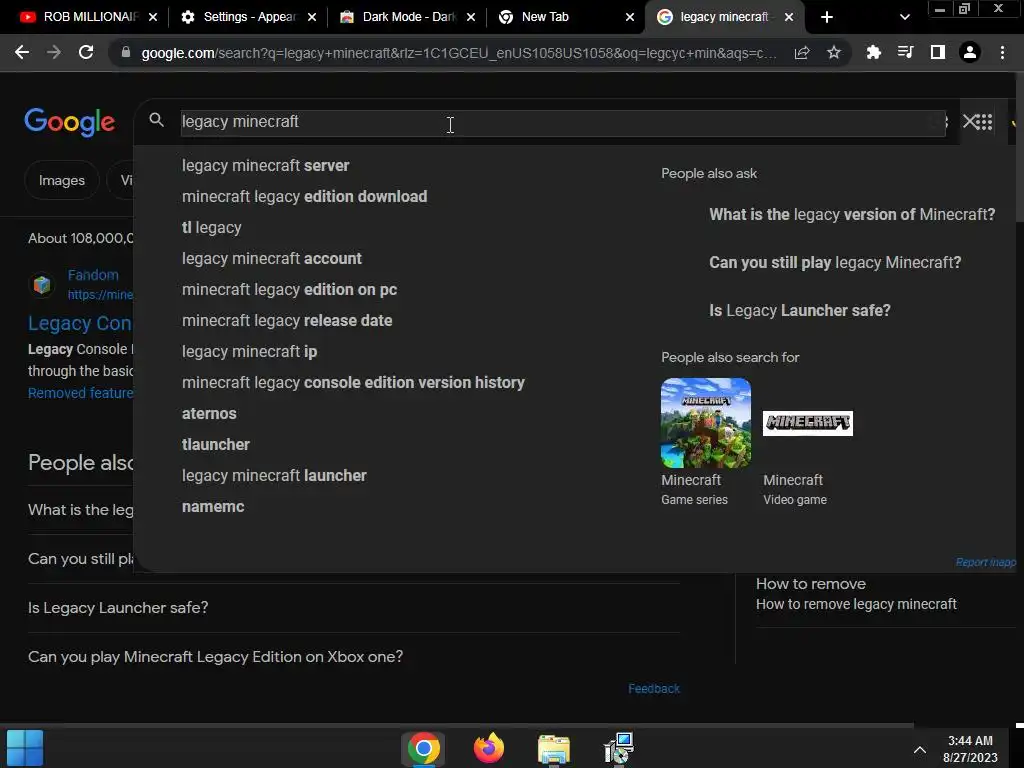The height and width of the screenshot is (768, 1024).
Task: Toggle the browser side panel icon
Action: tap(937, 52)
